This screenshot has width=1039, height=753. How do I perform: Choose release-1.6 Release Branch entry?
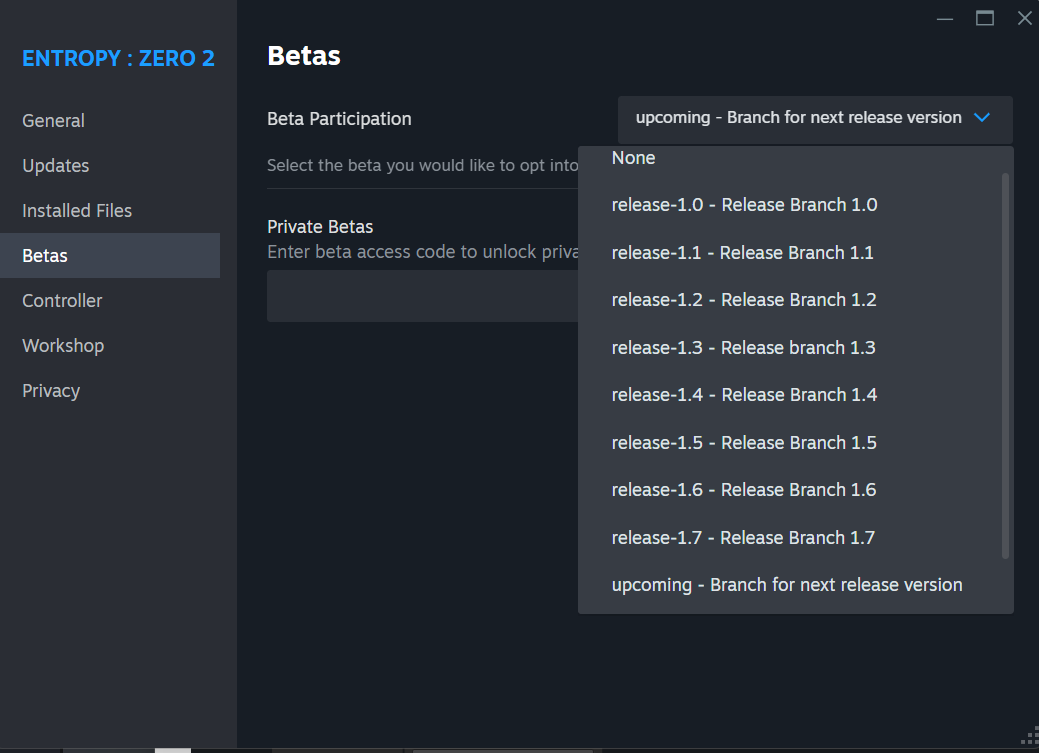point(744,490)
